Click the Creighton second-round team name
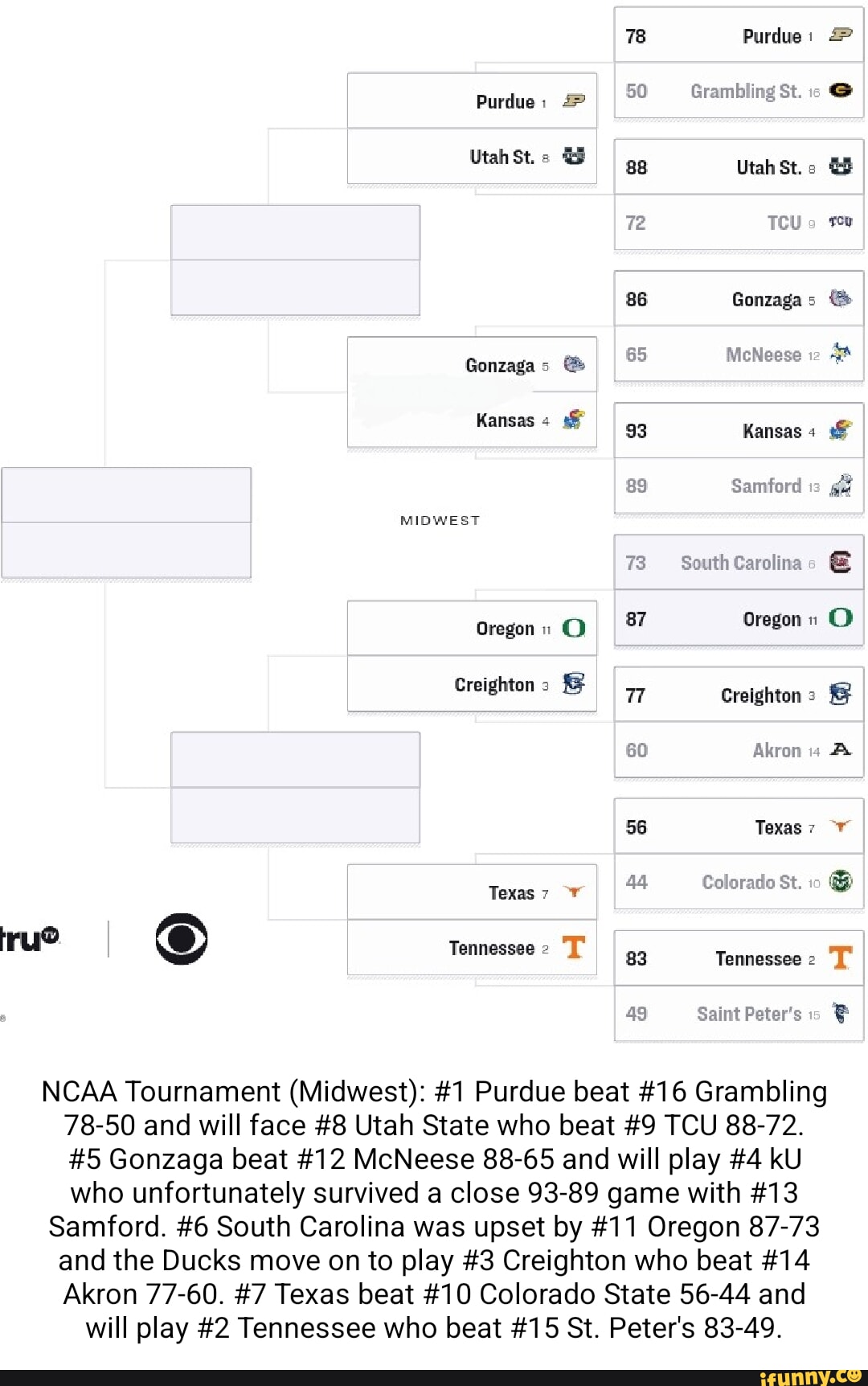868x1386 pixels. [x=494, y=684]
